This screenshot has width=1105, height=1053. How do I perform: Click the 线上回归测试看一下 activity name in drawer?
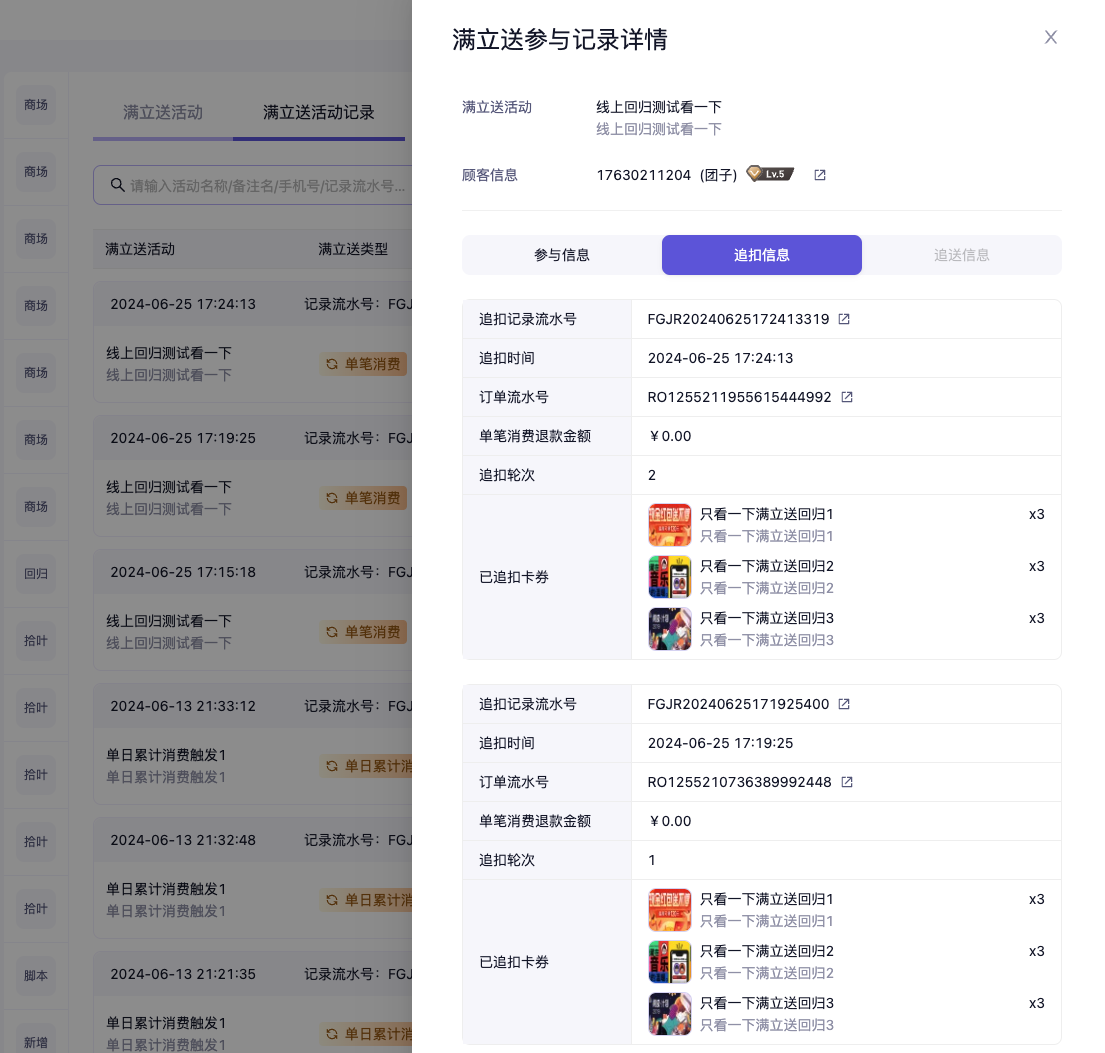pyautogui.click(x=659, y=107)
